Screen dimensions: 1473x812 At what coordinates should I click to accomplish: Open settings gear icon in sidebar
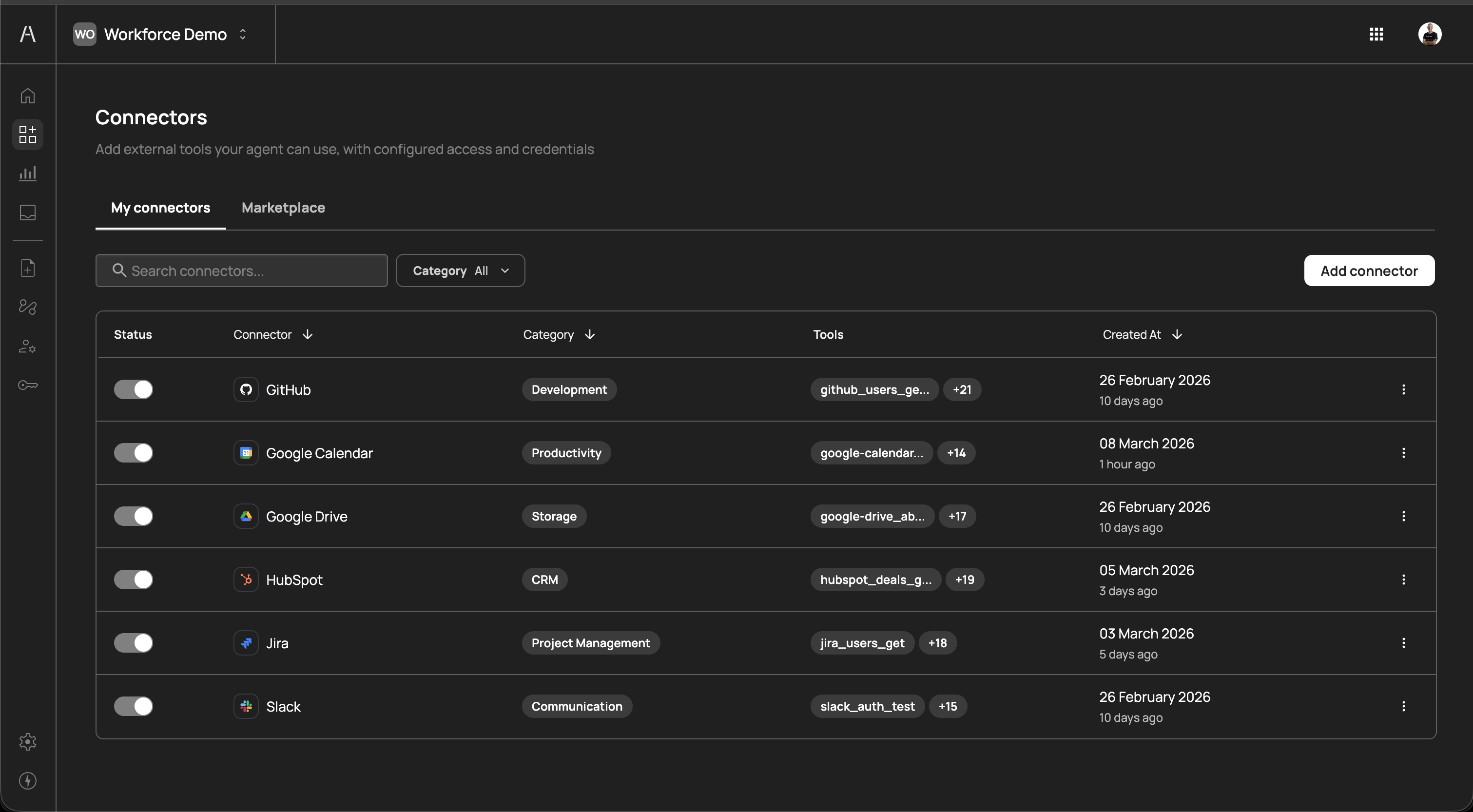coord(27,742)
